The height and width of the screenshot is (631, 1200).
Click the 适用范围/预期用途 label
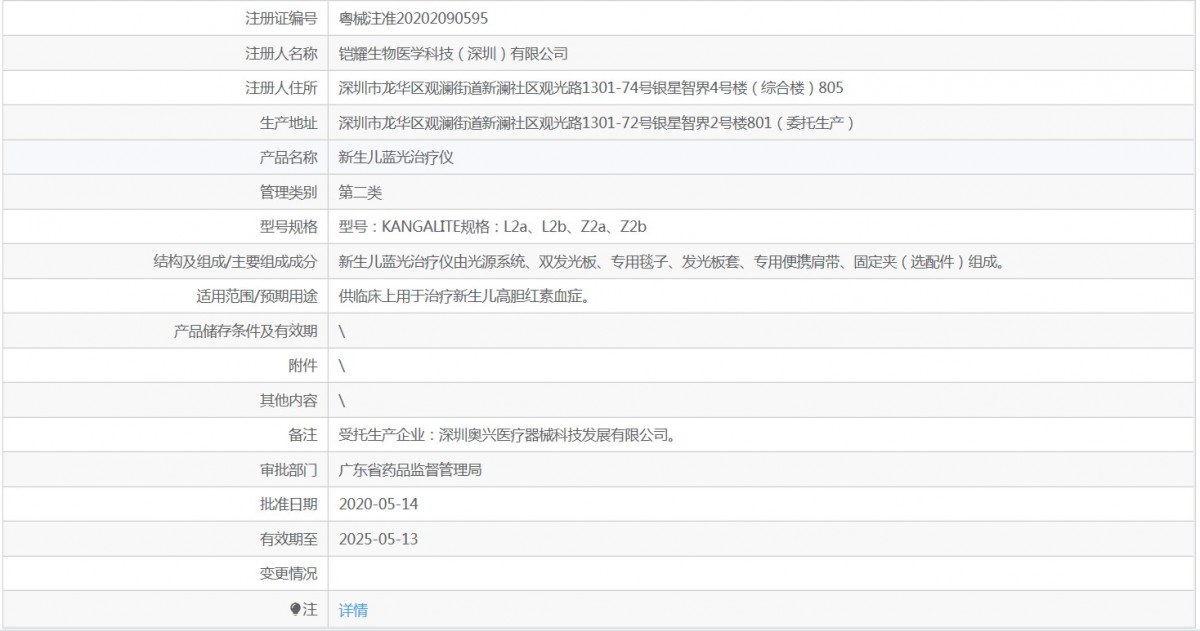point(257,297)
